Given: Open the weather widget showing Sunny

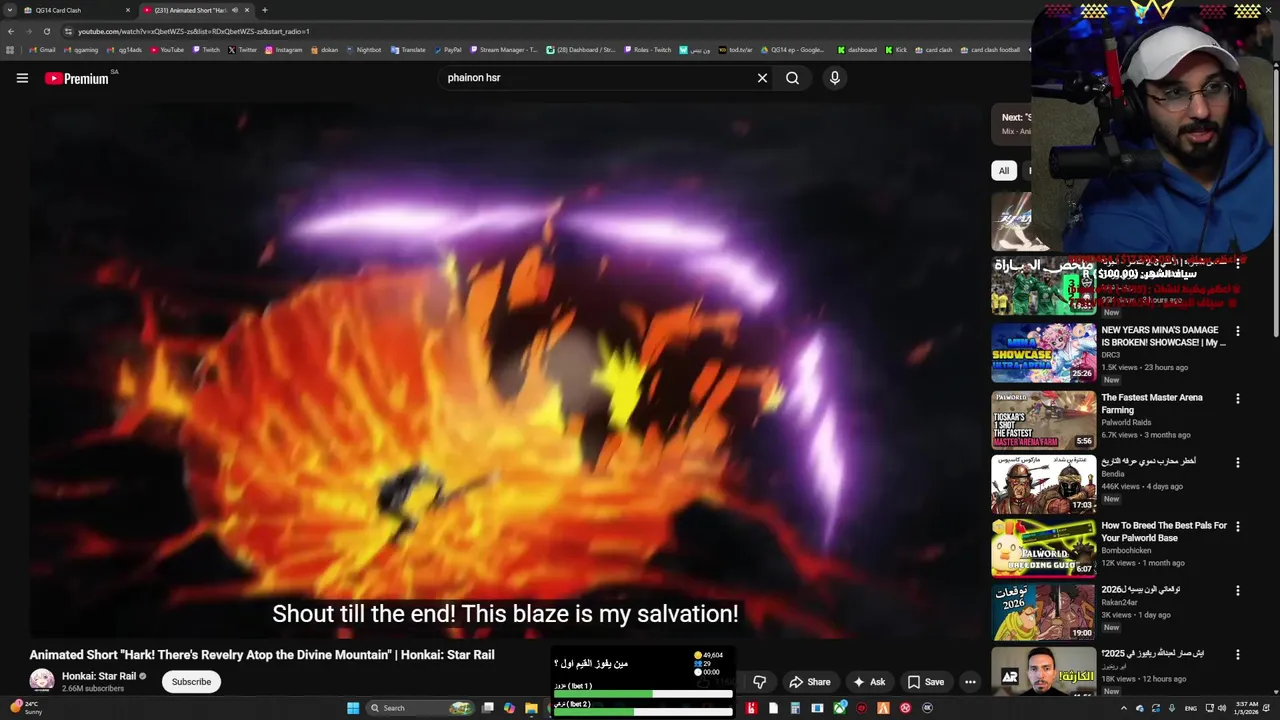Looking at the screenshot, I should [x=27, y=708].
